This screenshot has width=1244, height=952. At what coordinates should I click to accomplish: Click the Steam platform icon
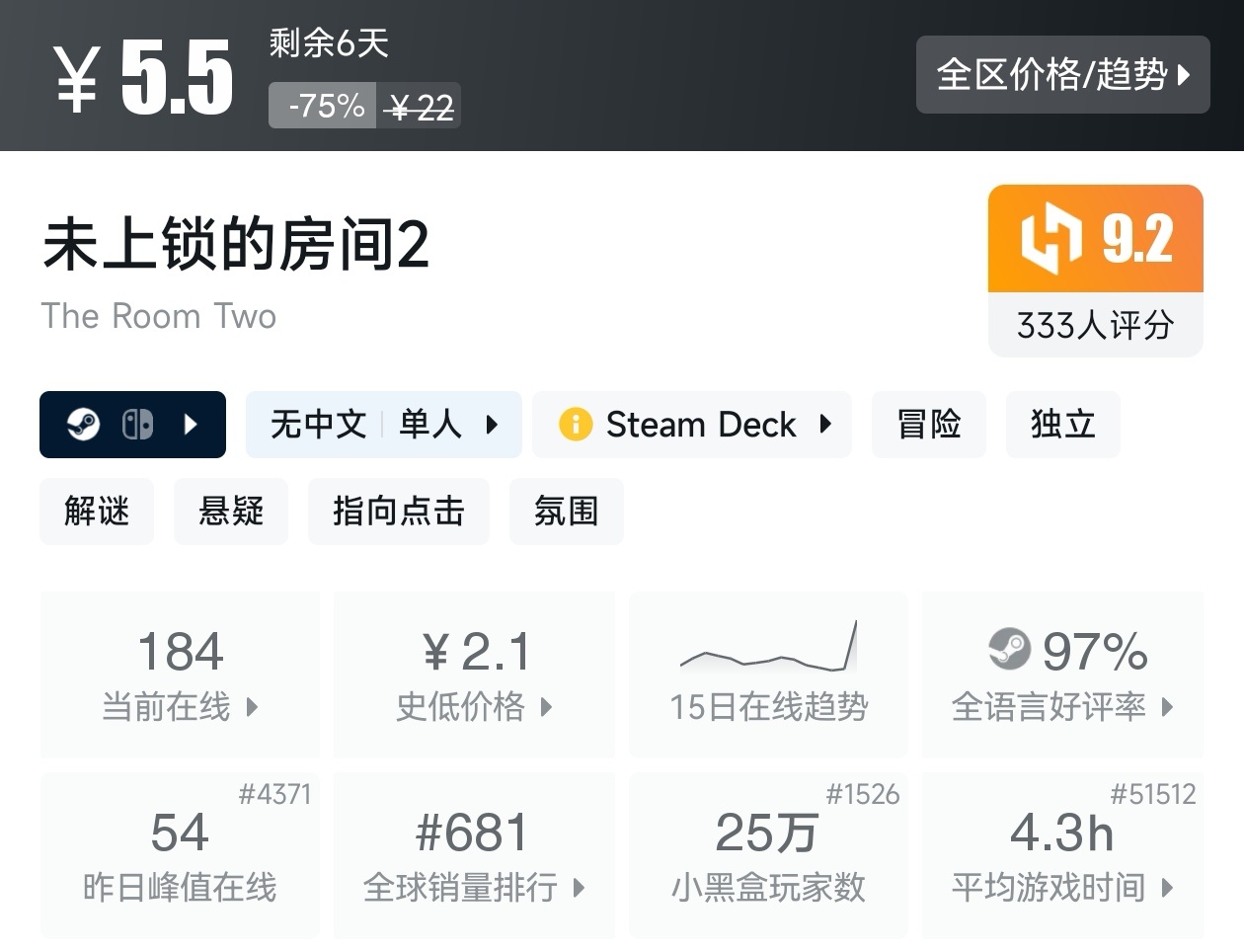83,425
